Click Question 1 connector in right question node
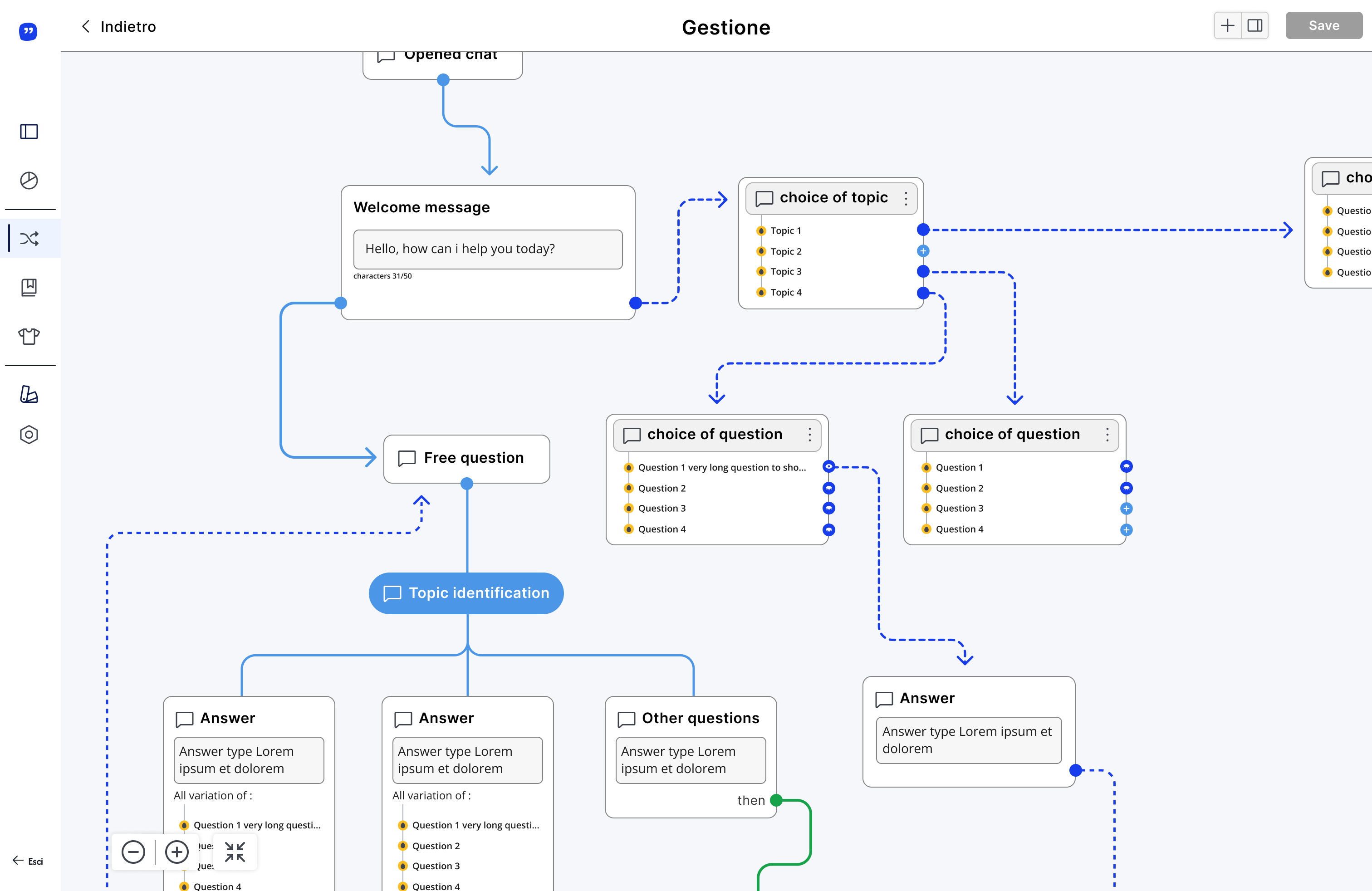This screenshot has height=891, width=1372. click(x=1127, y=467)
